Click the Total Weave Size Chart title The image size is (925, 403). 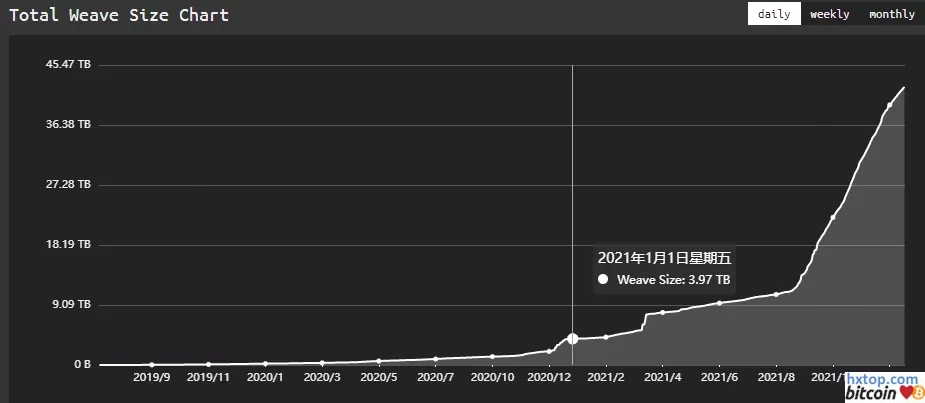click(119, 15)
